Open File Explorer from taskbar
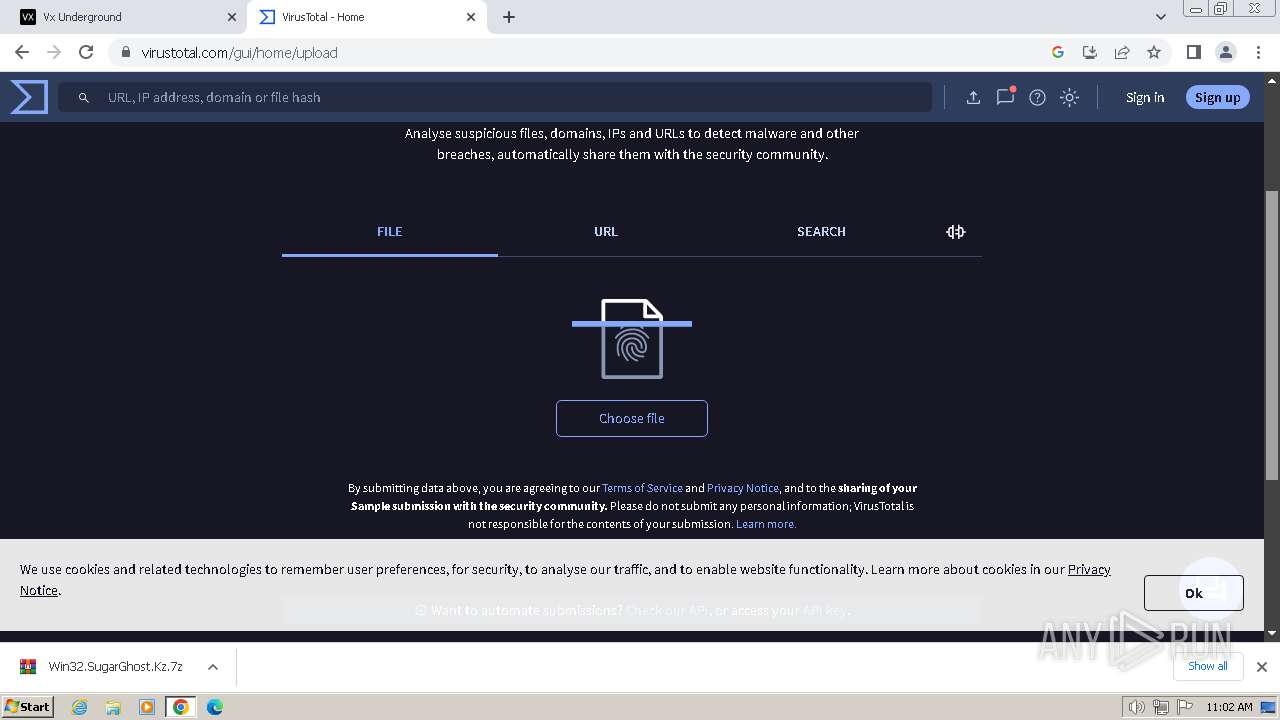 (x=113, y=707)
